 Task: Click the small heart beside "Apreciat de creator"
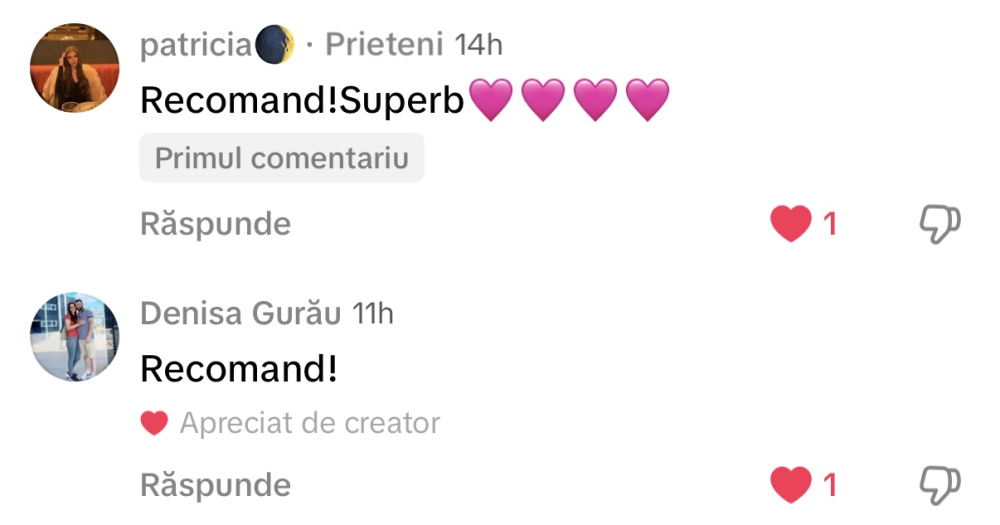154,424
